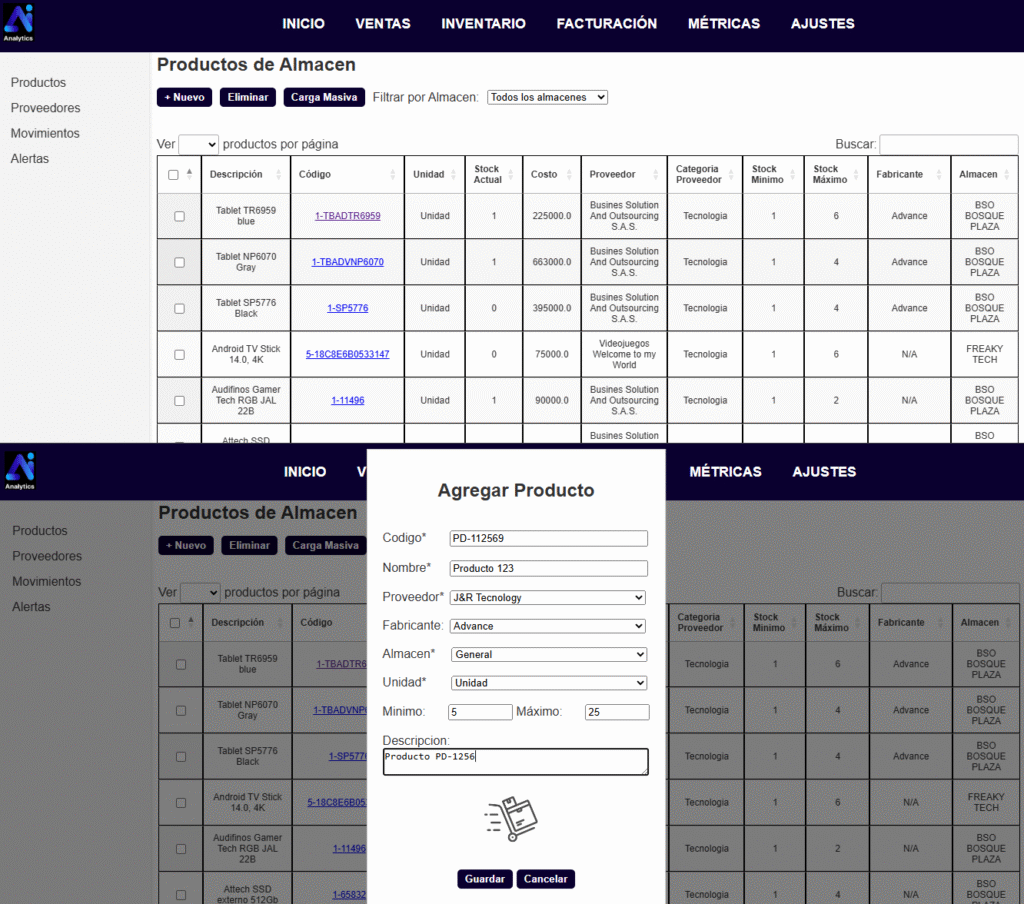Open the INVENTARIO menu item

(483, 23)
